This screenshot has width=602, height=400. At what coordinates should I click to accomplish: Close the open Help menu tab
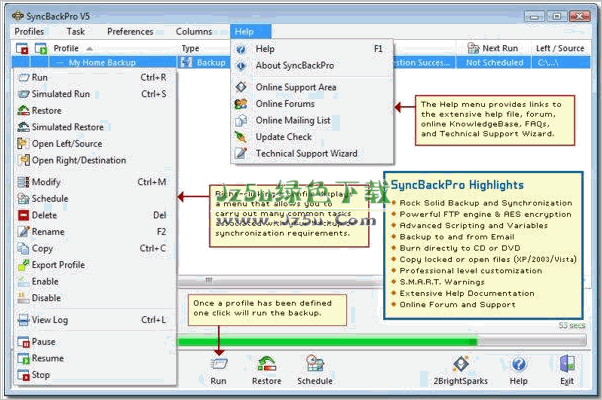pos(250,31)
